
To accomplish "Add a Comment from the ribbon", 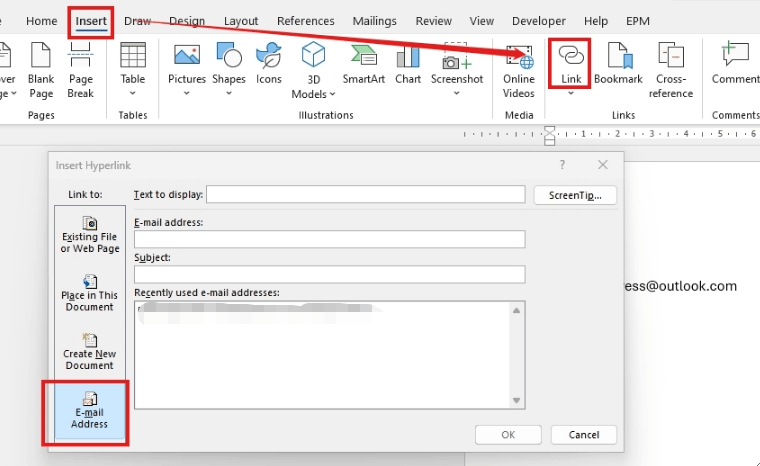I will point(735,63).
